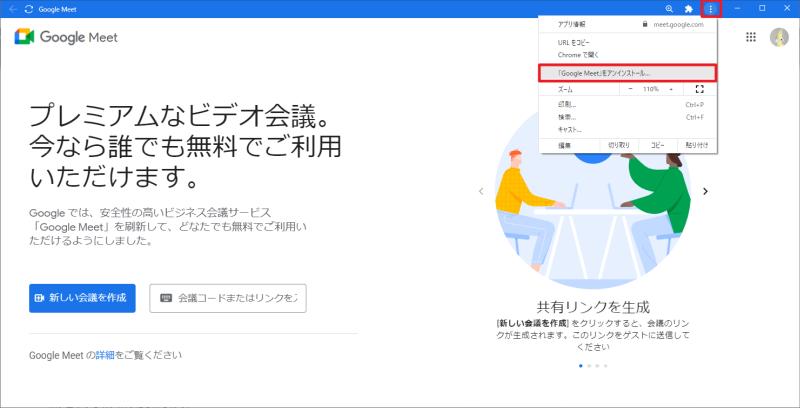Click the lock icon beside meet.google.com

[645, 24]
